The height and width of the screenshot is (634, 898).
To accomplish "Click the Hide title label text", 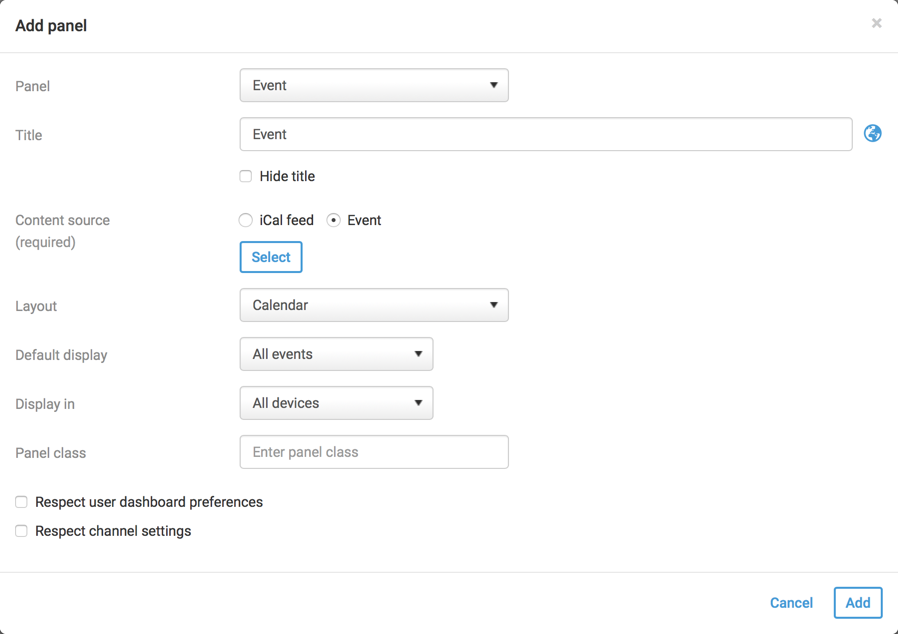I will [287, 176].
